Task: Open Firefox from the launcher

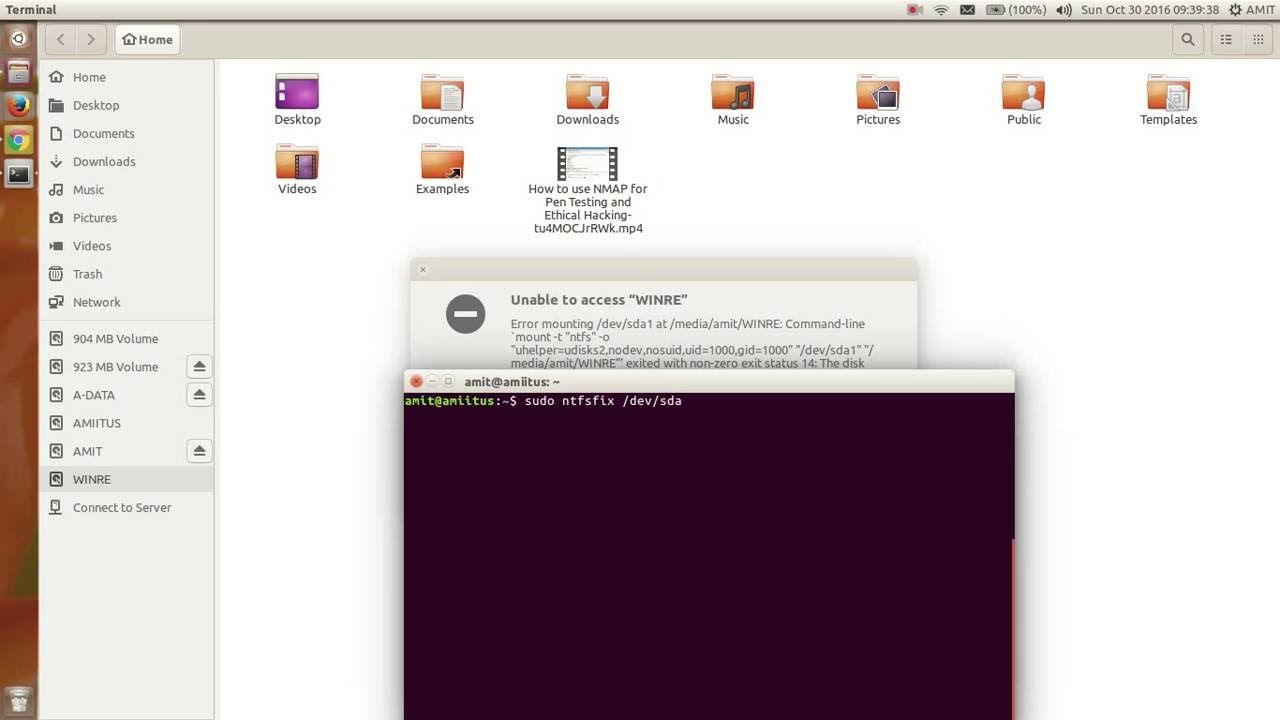Action: [18, 105]
